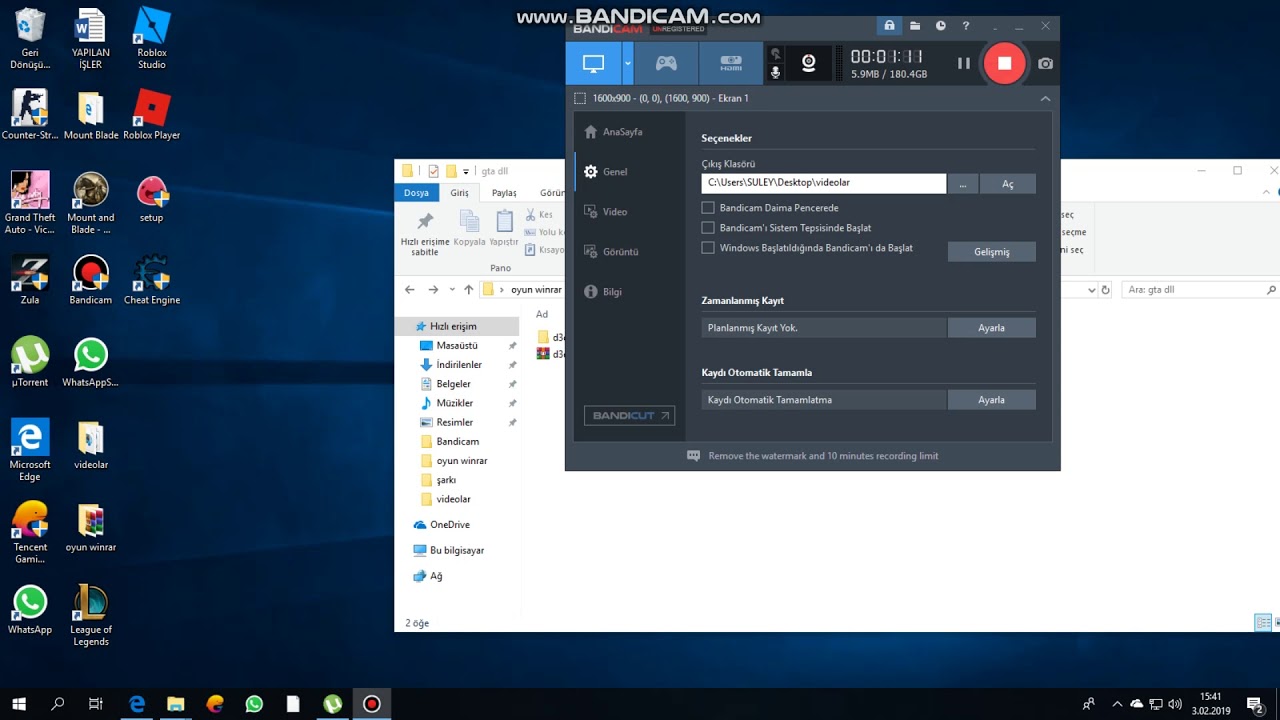Open Görüntü settings in Bandicam
The image size is (1280, 720).
click(x=611, y=252)
